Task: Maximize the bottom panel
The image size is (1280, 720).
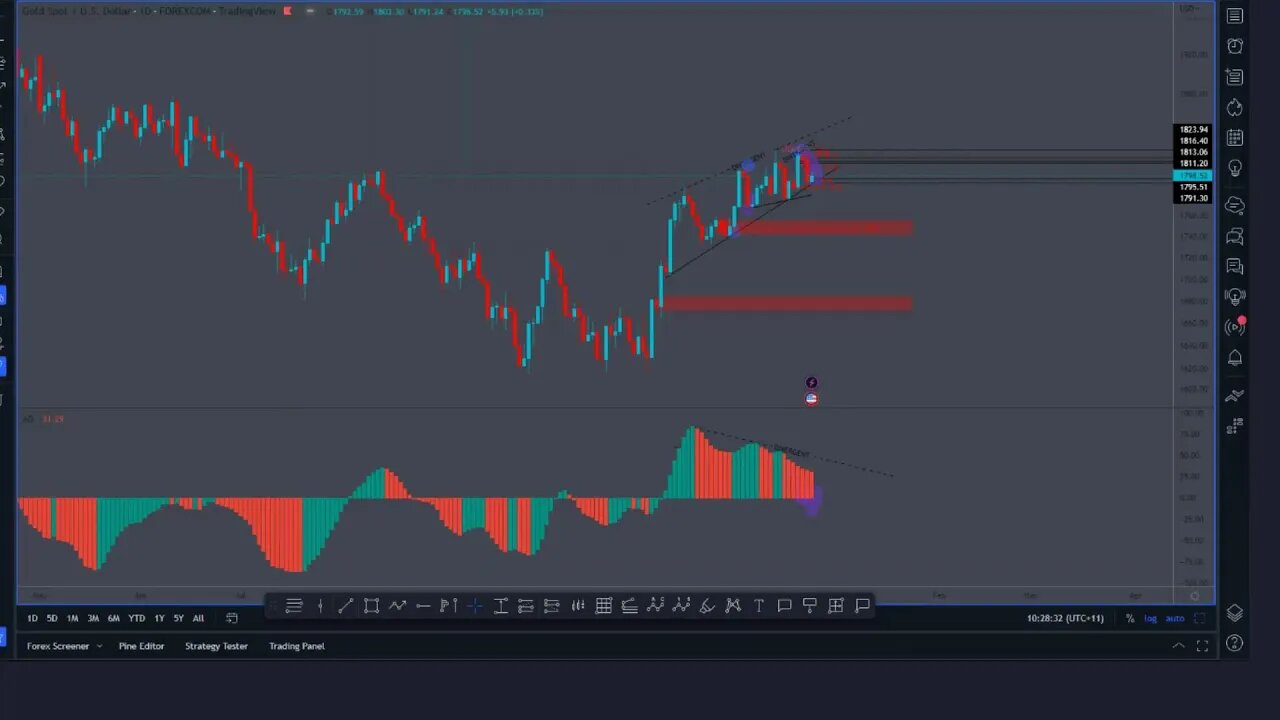Action: (1203, 646)
